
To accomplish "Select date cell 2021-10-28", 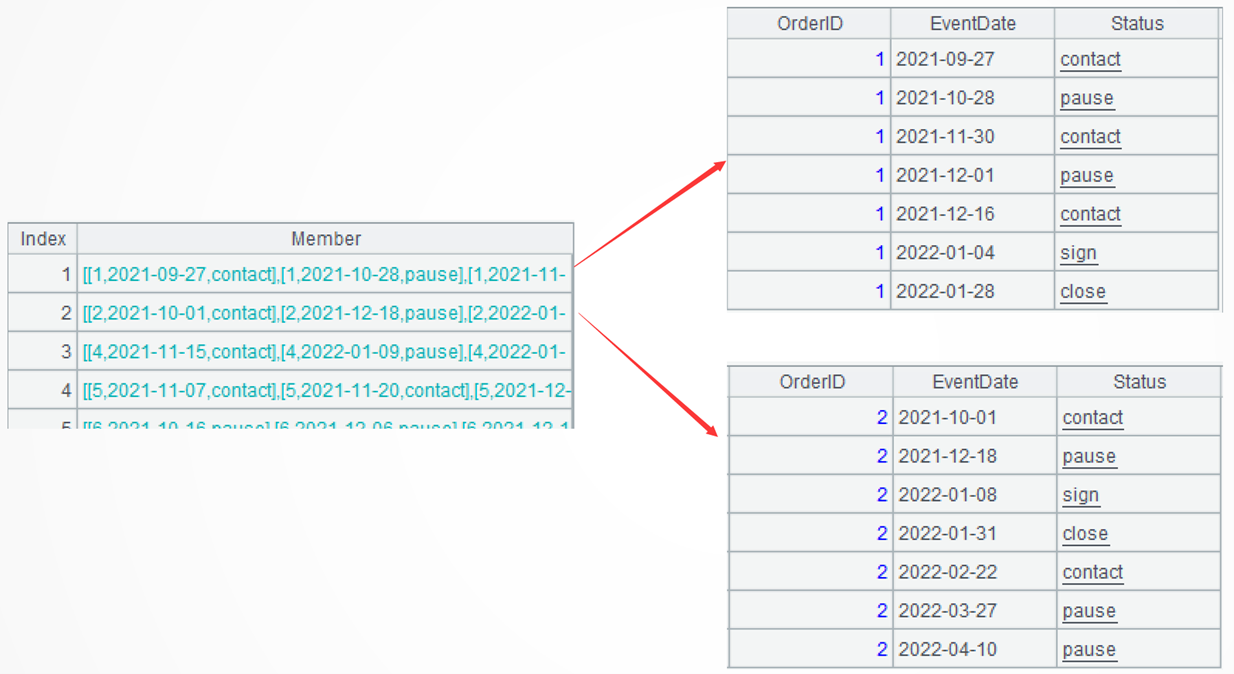I will [973, 98].
